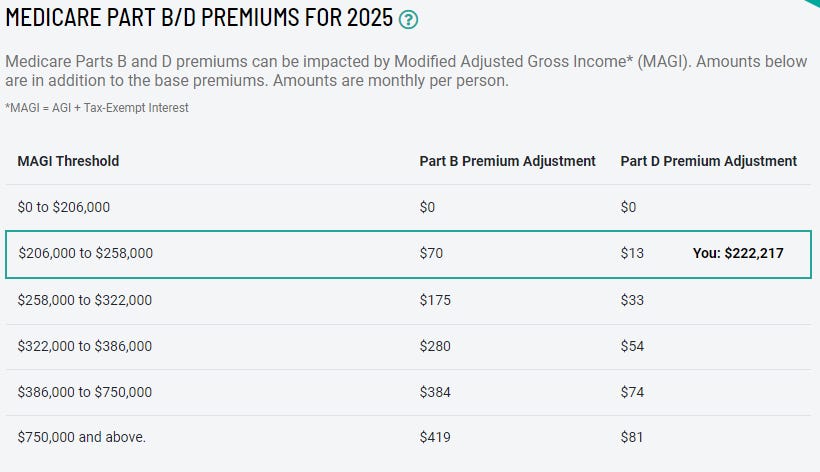Select the MAGI Threshold column header
The image size is (820, 472).
click(69, 161)
